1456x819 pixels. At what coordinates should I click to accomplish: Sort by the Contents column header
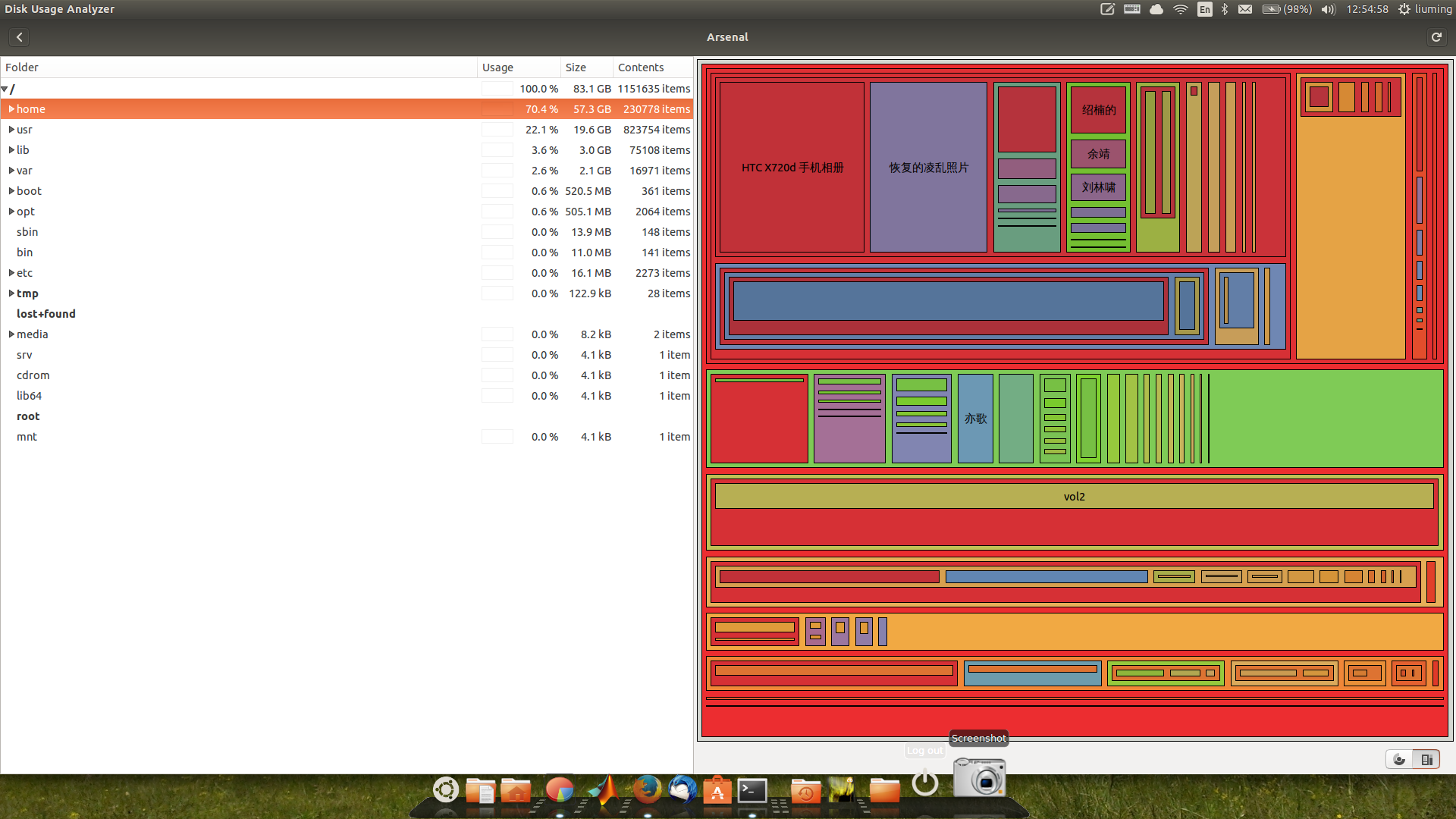(x=653, y=67)
